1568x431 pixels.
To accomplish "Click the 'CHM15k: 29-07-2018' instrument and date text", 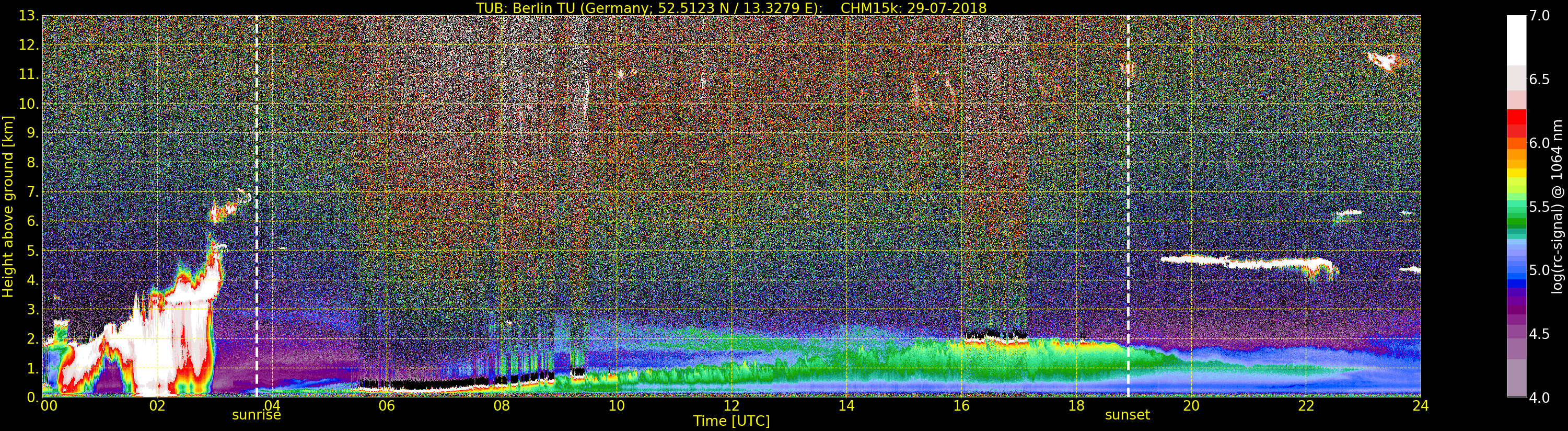I will (x=914, y=8).
